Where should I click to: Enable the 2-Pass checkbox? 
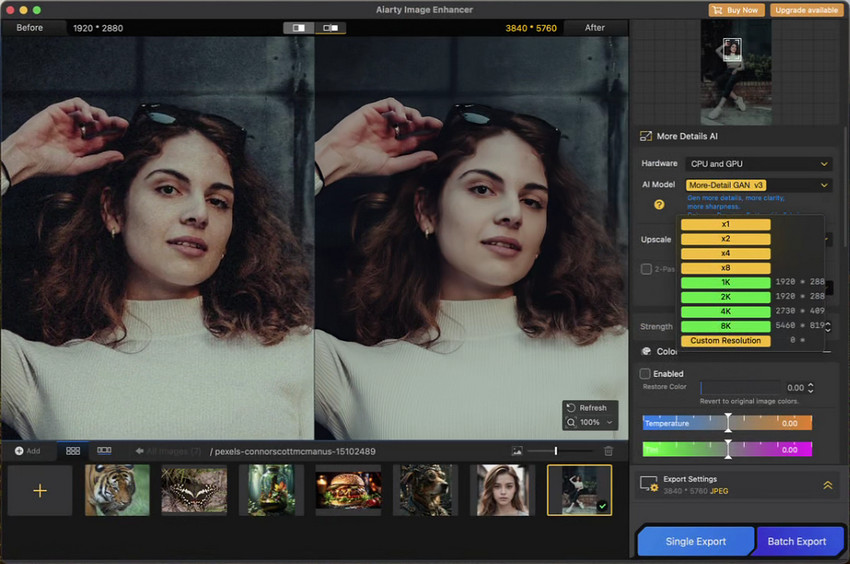point(646,269)
